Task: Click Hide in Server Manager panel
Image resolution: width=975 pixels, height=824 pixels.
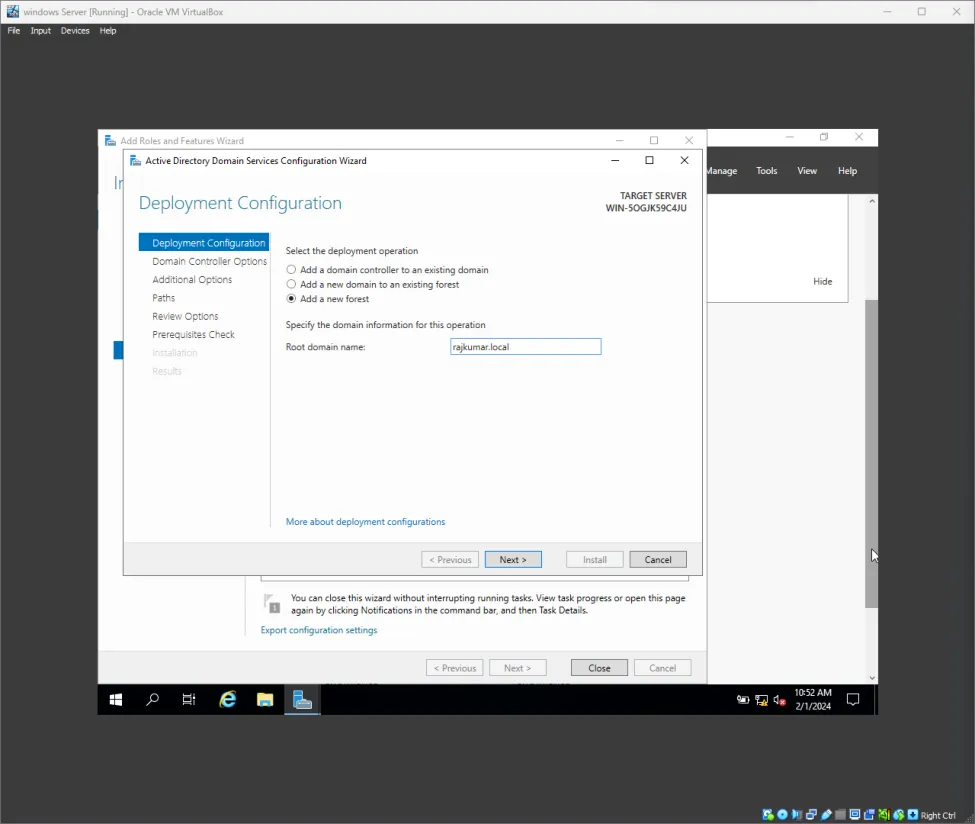Action: [822, 281]
